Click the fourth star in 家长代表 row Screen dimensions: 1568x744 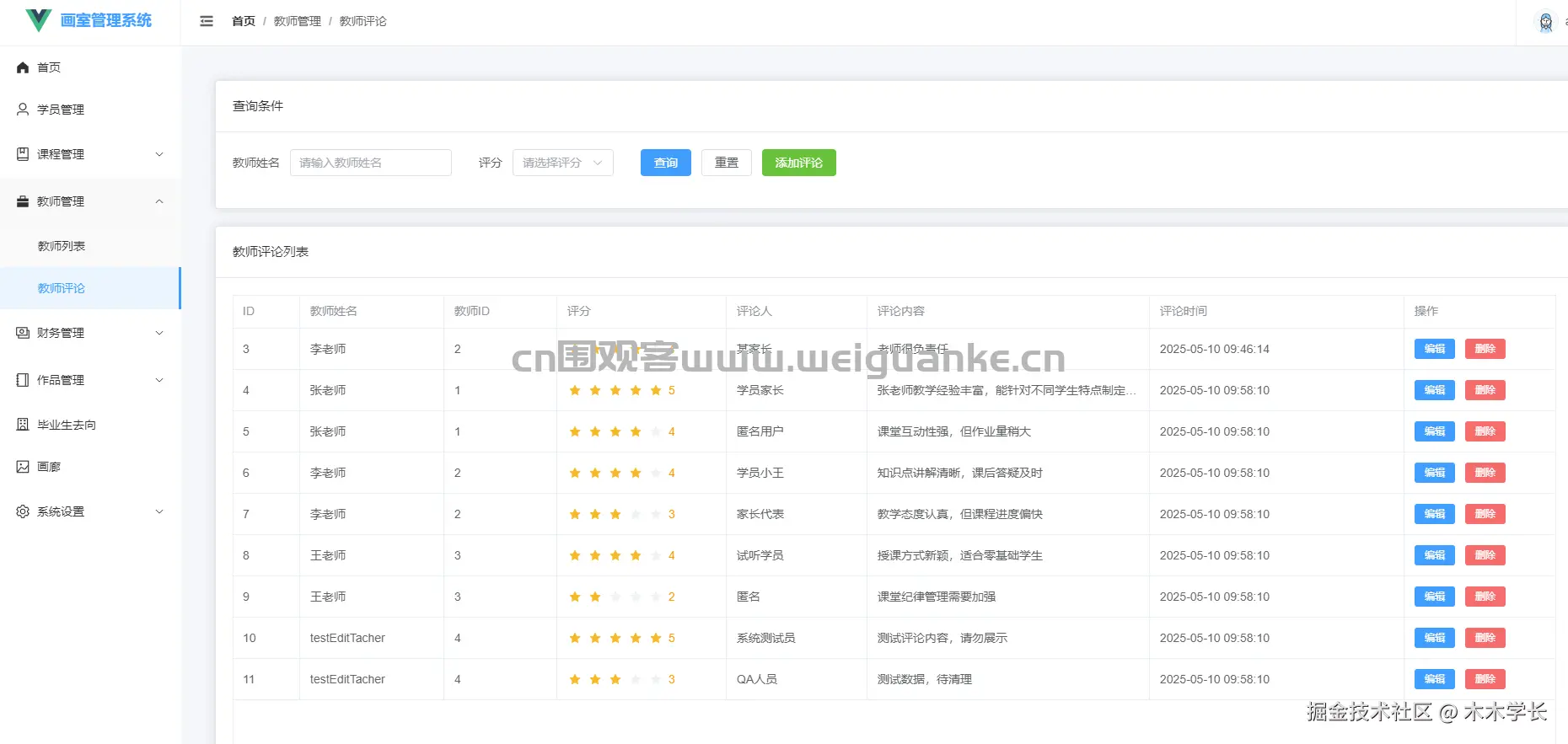tap(636, 514)
